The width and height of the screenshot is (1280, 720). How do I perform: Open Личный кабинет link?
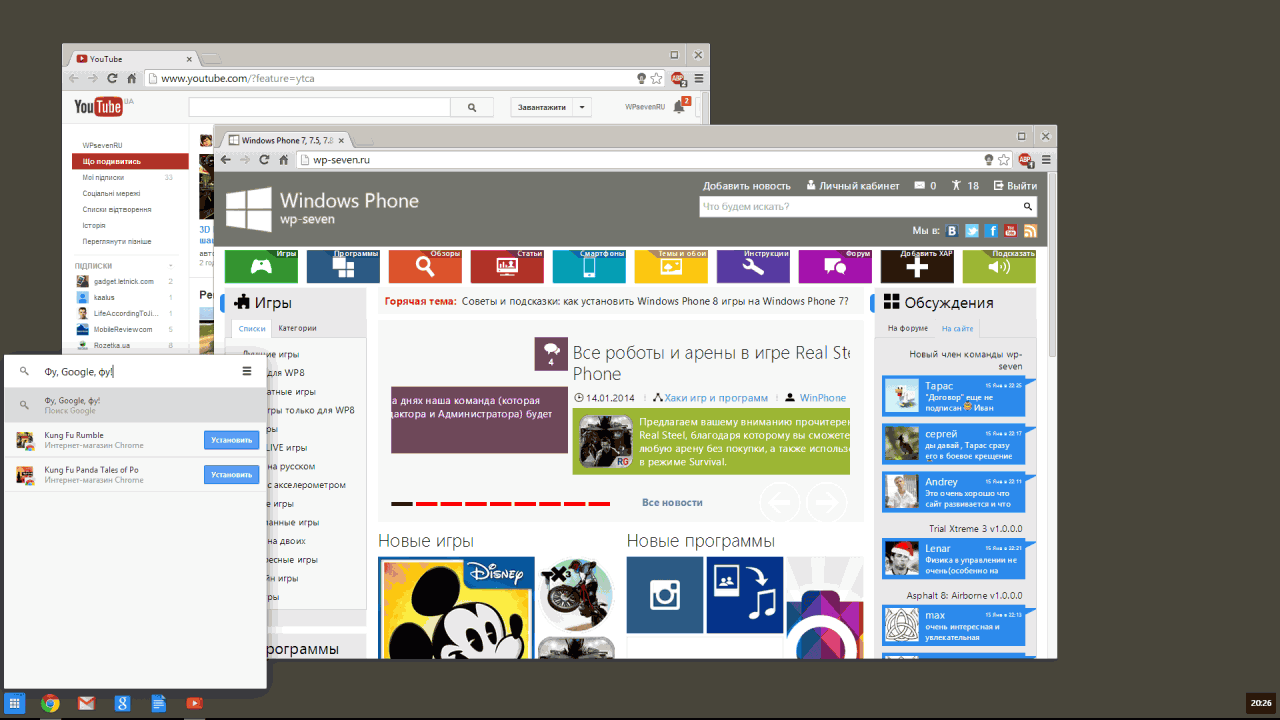[x=852, y=186]
